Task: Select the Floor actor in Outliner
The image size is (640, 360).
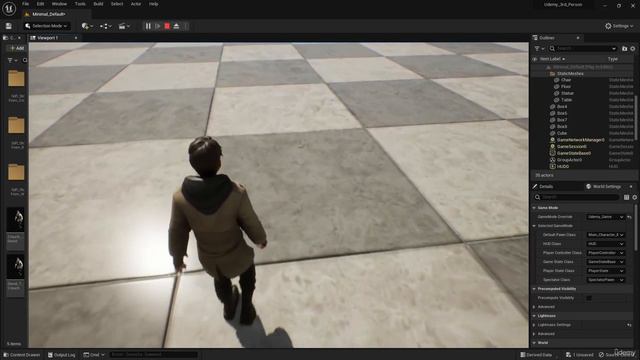Action: tap(566, 87)
